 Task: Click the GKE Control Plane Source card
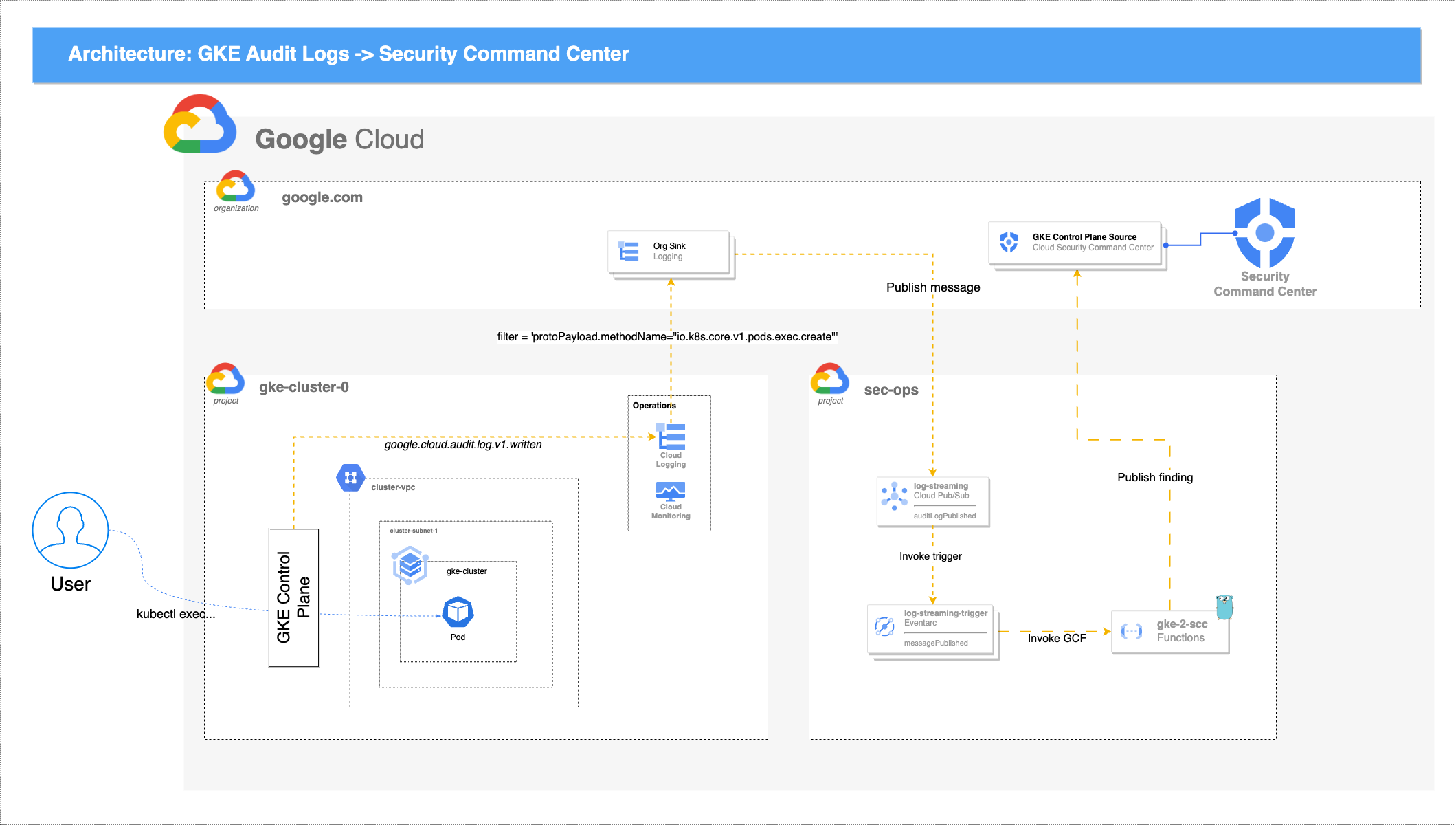pos(1075,243)
